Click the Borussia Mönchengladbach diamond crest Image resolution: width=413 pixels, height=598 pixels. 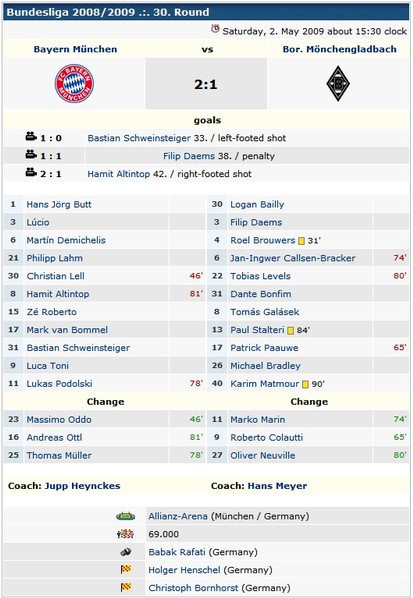[338, 84]
